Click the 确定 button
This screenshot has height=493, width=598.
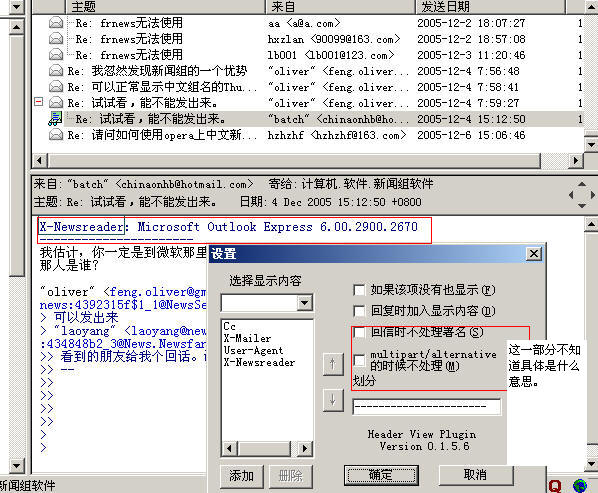(381, 475)
